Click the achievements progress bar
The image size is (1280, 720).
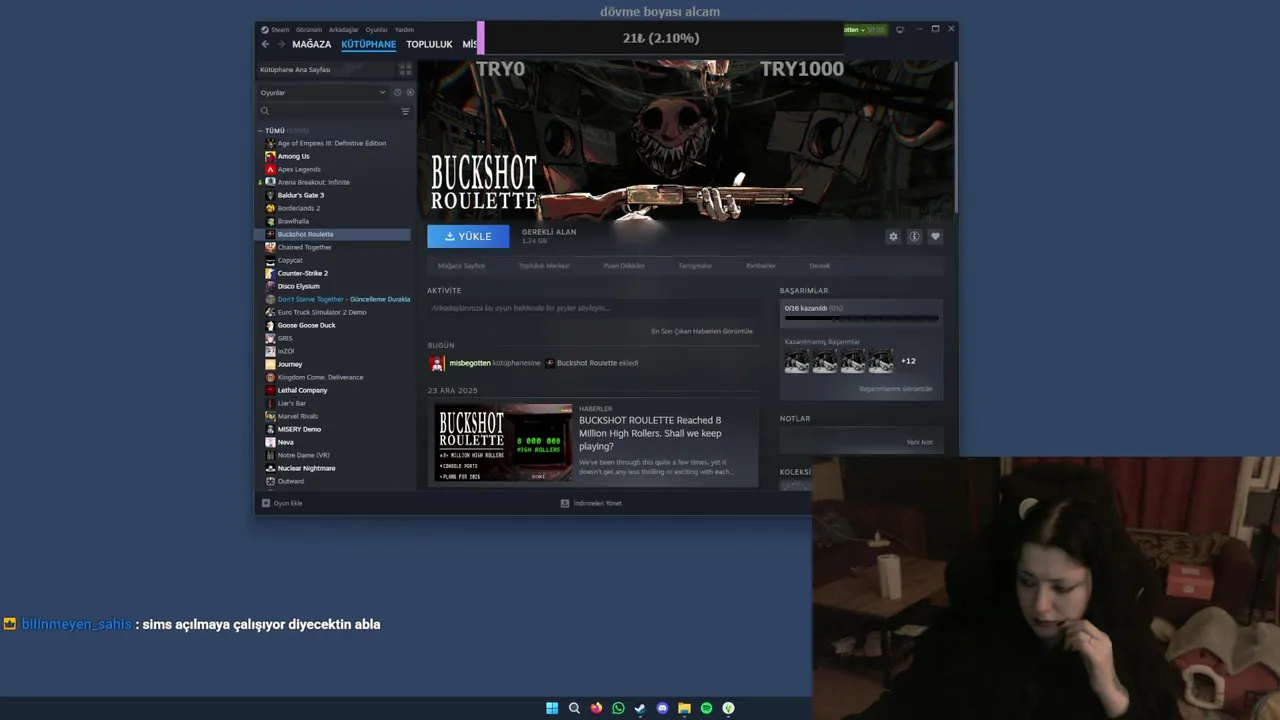[x=861, y=320]
